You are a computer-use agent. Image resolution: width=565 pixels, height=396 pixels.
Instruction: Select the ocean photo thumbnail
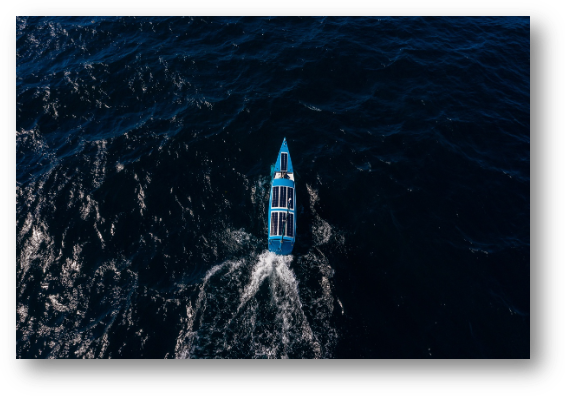(x=273, y=187)
